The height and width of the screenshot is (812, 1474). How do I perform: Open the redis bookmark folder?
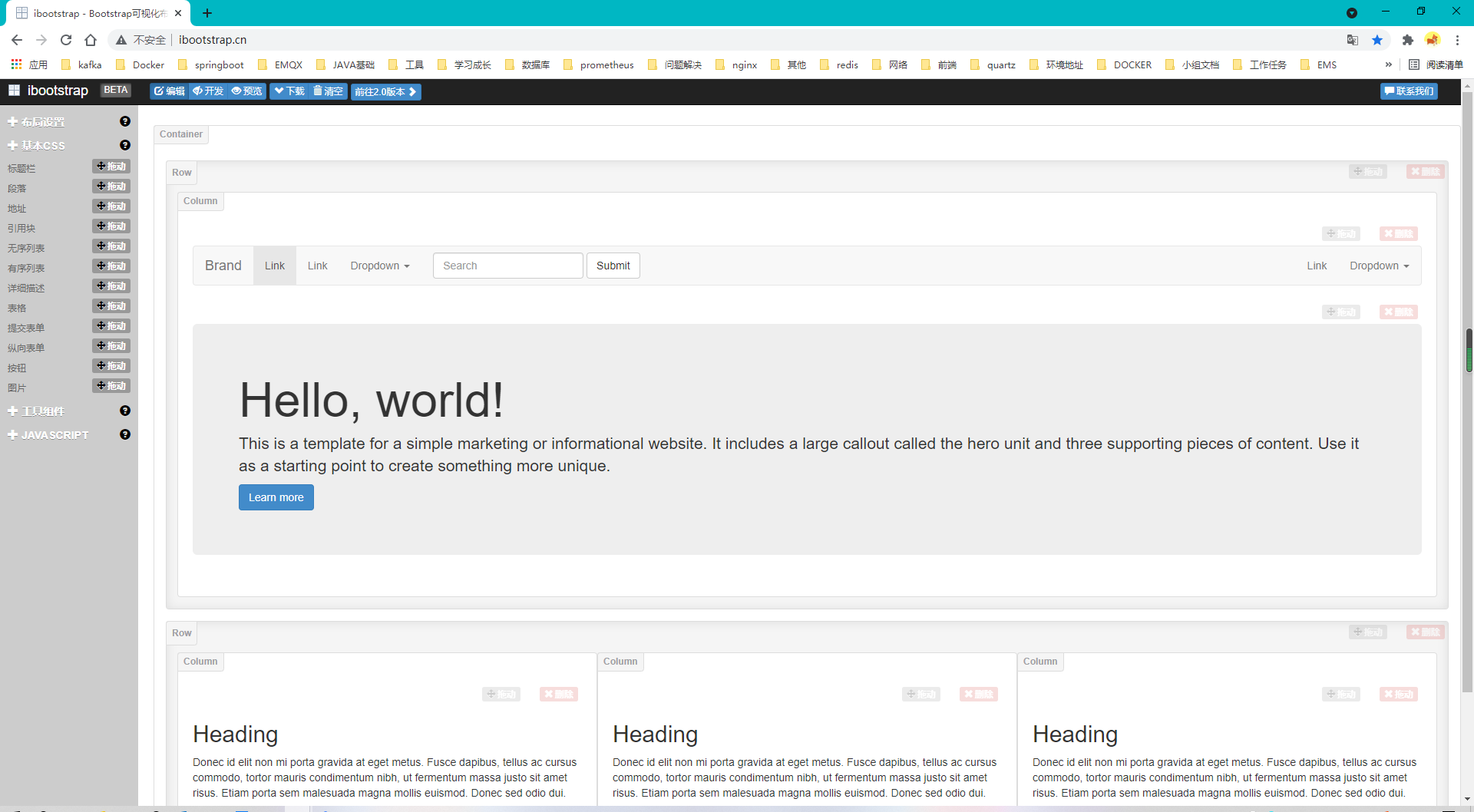839,64
